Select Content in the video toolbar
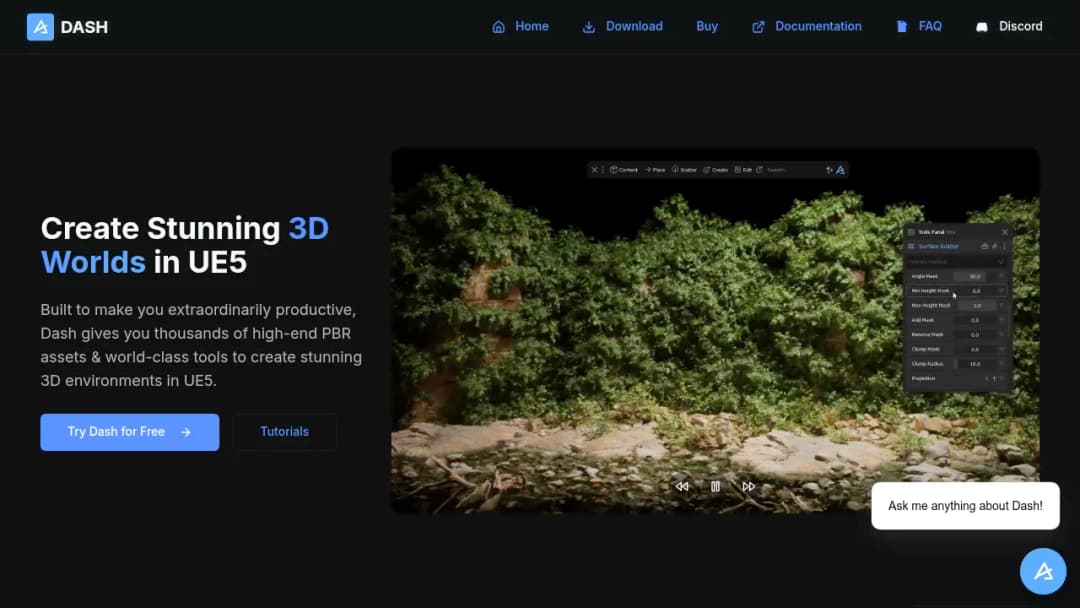 tap(624, 169)
